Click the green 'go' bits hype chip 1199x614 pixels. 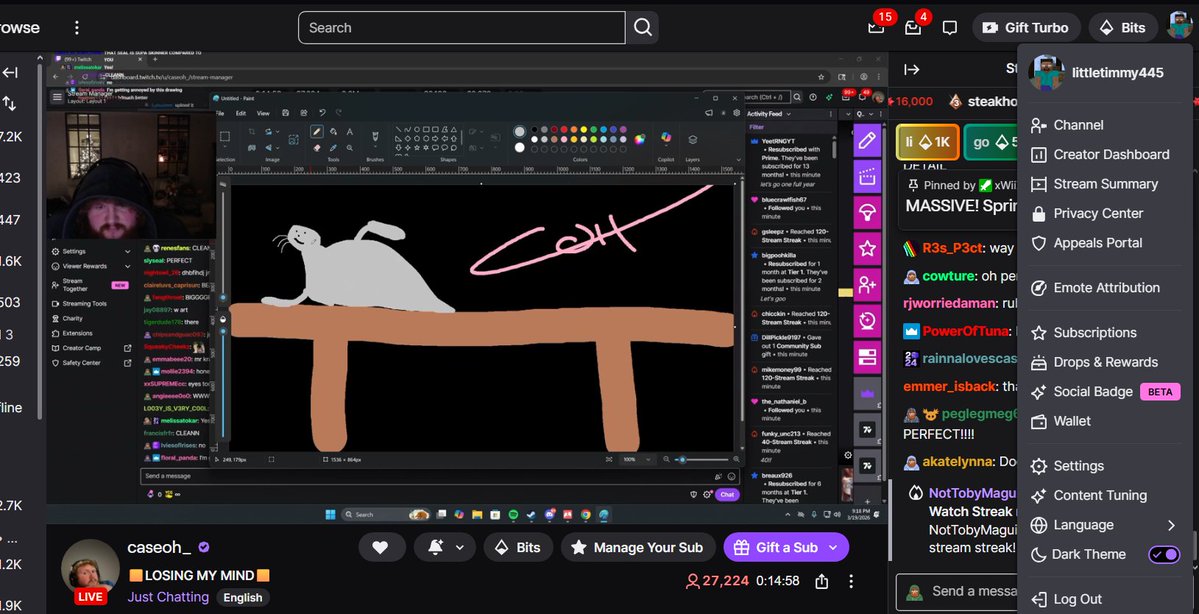pyautogui.click(x=991, y=142)
